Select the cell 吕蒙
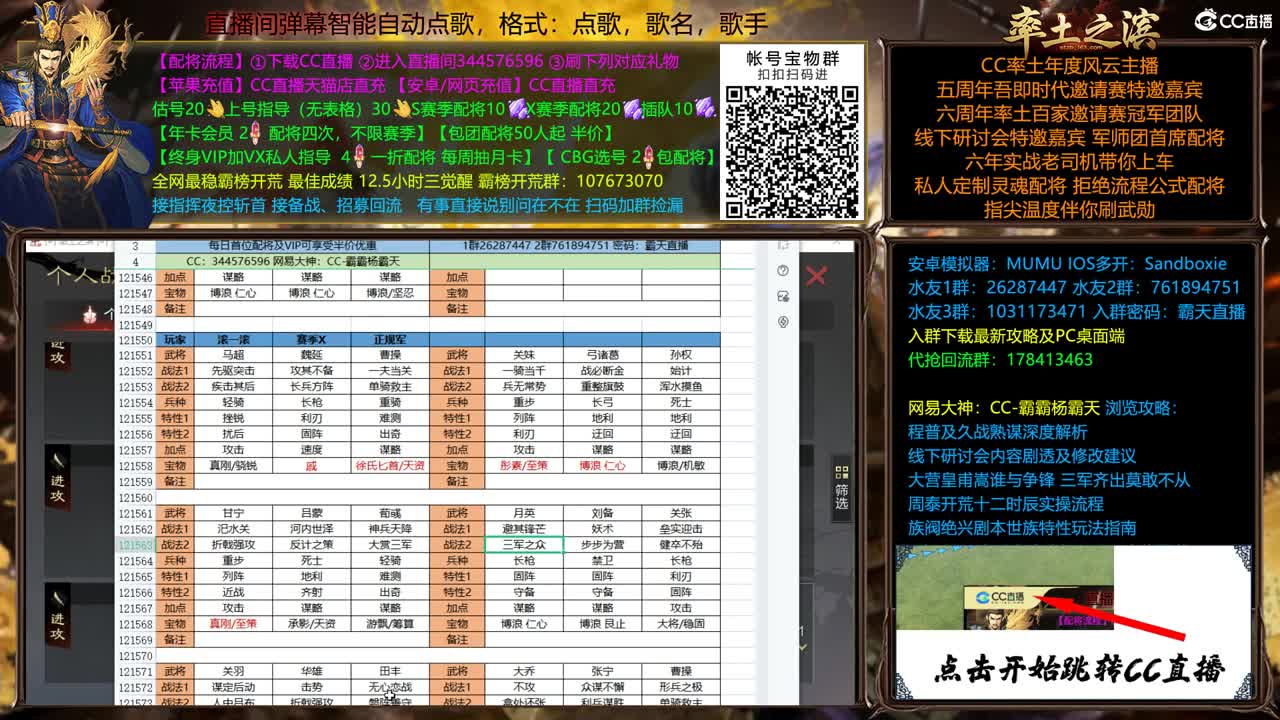Viewport: 1280px width, 720px height. [311, 513]
